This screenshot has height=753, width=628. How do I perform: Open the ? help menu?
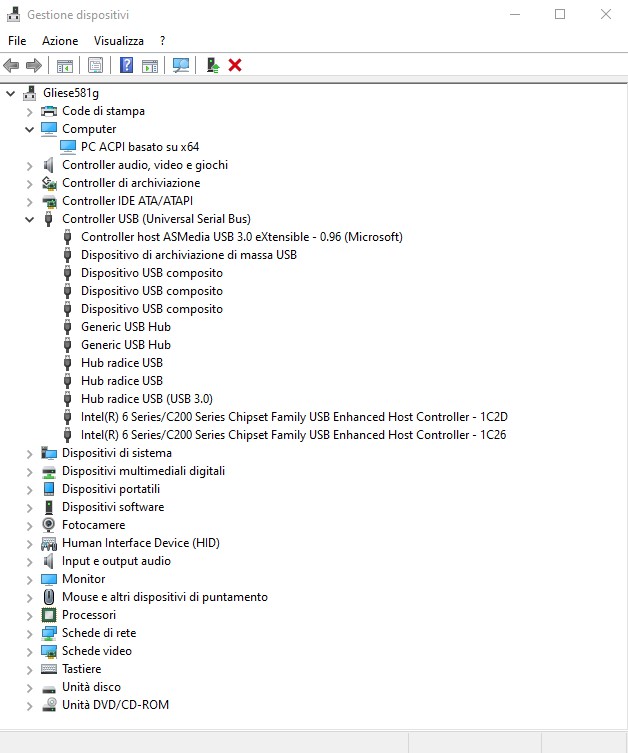(x=163, y=41)
